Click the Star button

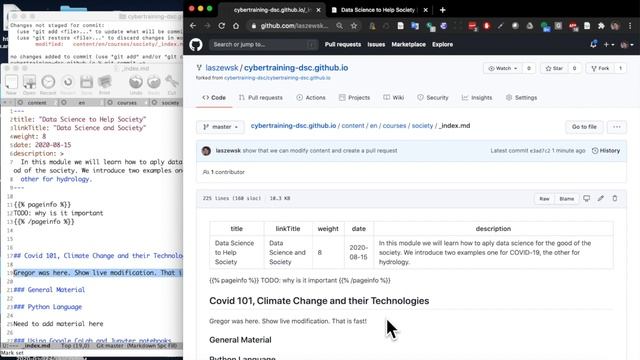(554, 69)
